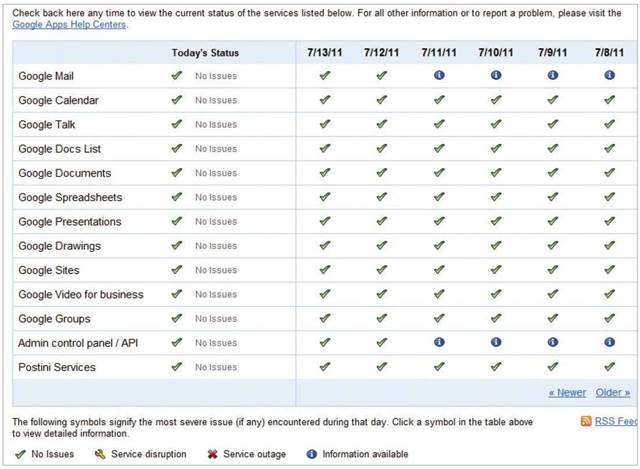The height and width of the screenshot is (469, 640).
Task: Click the No Issues legend label
Action: tap(53, 454)
